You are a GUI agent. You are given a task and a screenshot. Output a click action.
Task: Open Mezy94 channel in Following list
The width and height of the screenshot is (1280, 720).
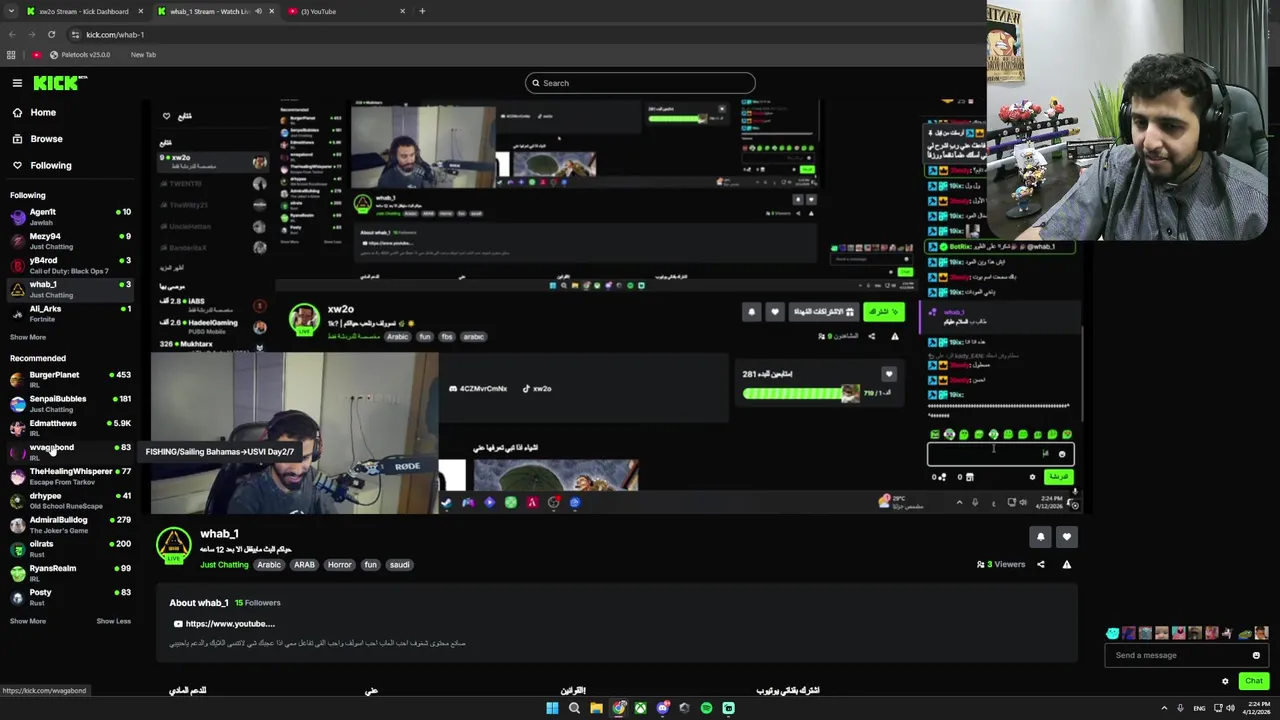pyautogui.click(x=70, y=241)
